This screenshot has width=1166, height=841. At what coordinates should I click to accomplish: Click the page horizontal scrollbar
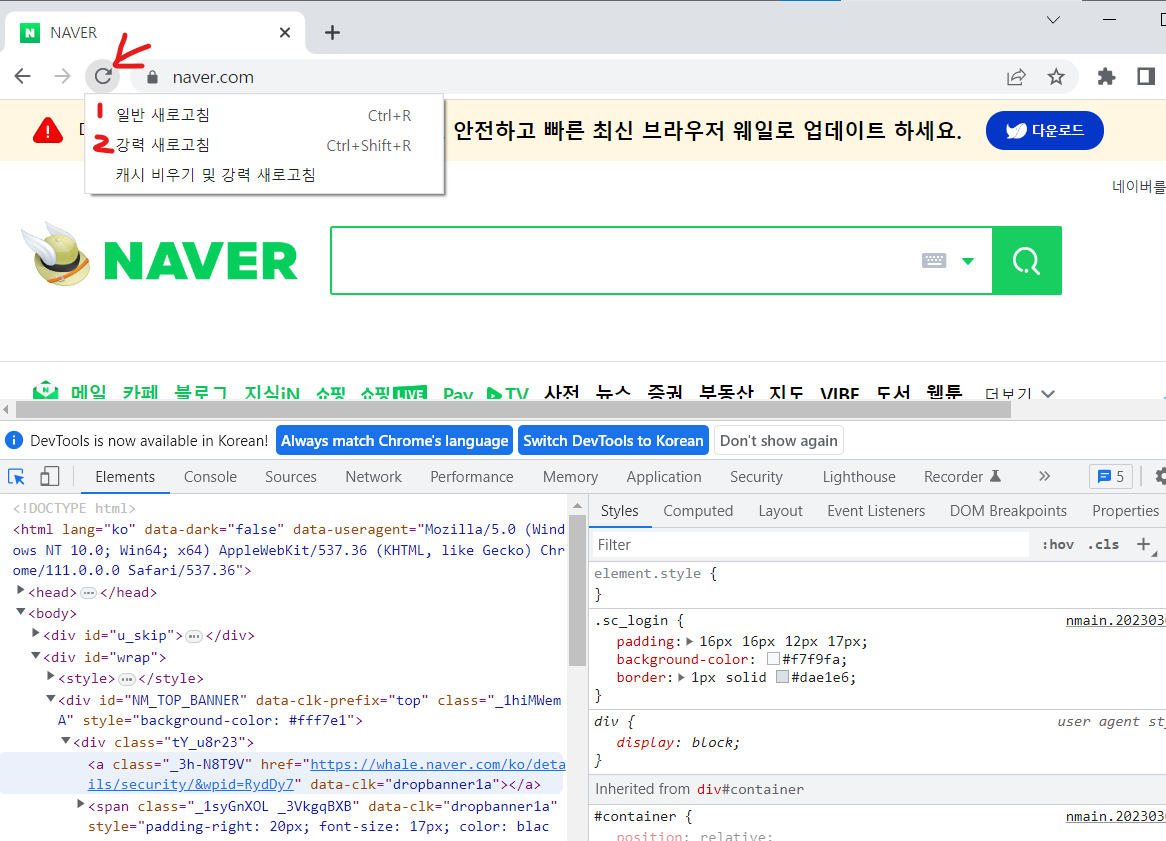point(513,409)
